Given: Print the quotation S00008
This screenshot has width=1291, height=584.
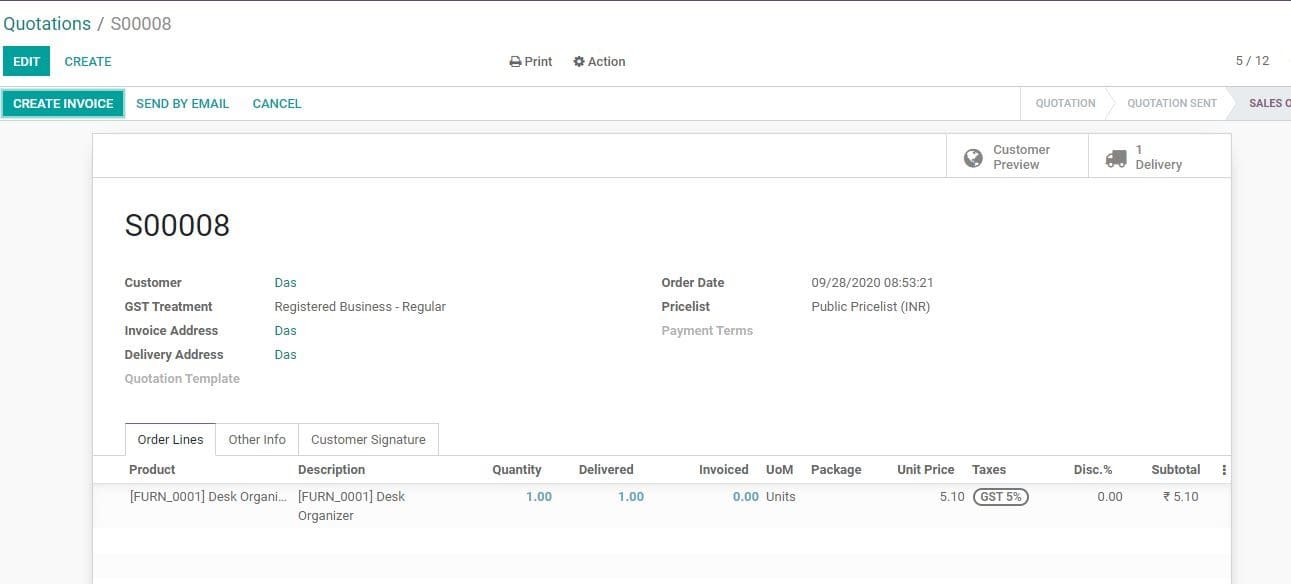Looking at the screenshot, I should (530, 61).
